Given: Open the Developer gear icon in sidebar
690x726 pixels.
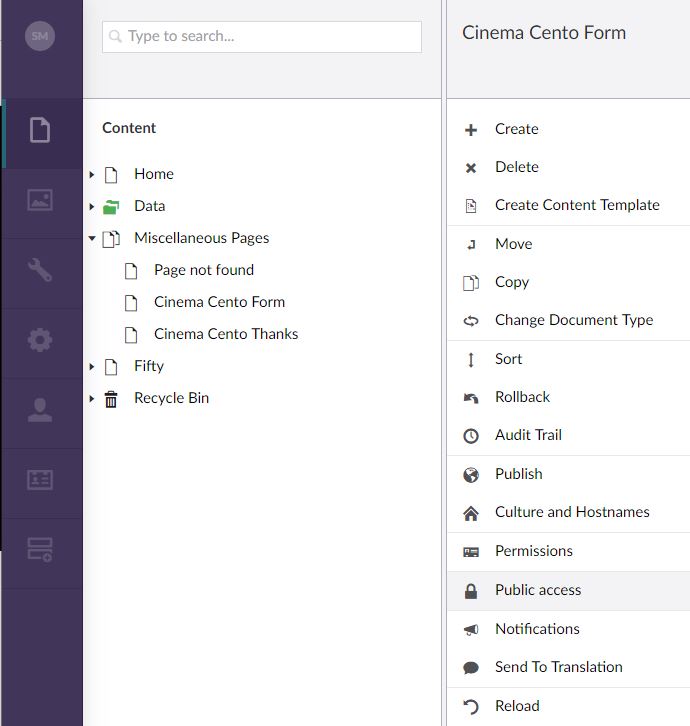Looking at the screenshot, I should pos(40,340).
